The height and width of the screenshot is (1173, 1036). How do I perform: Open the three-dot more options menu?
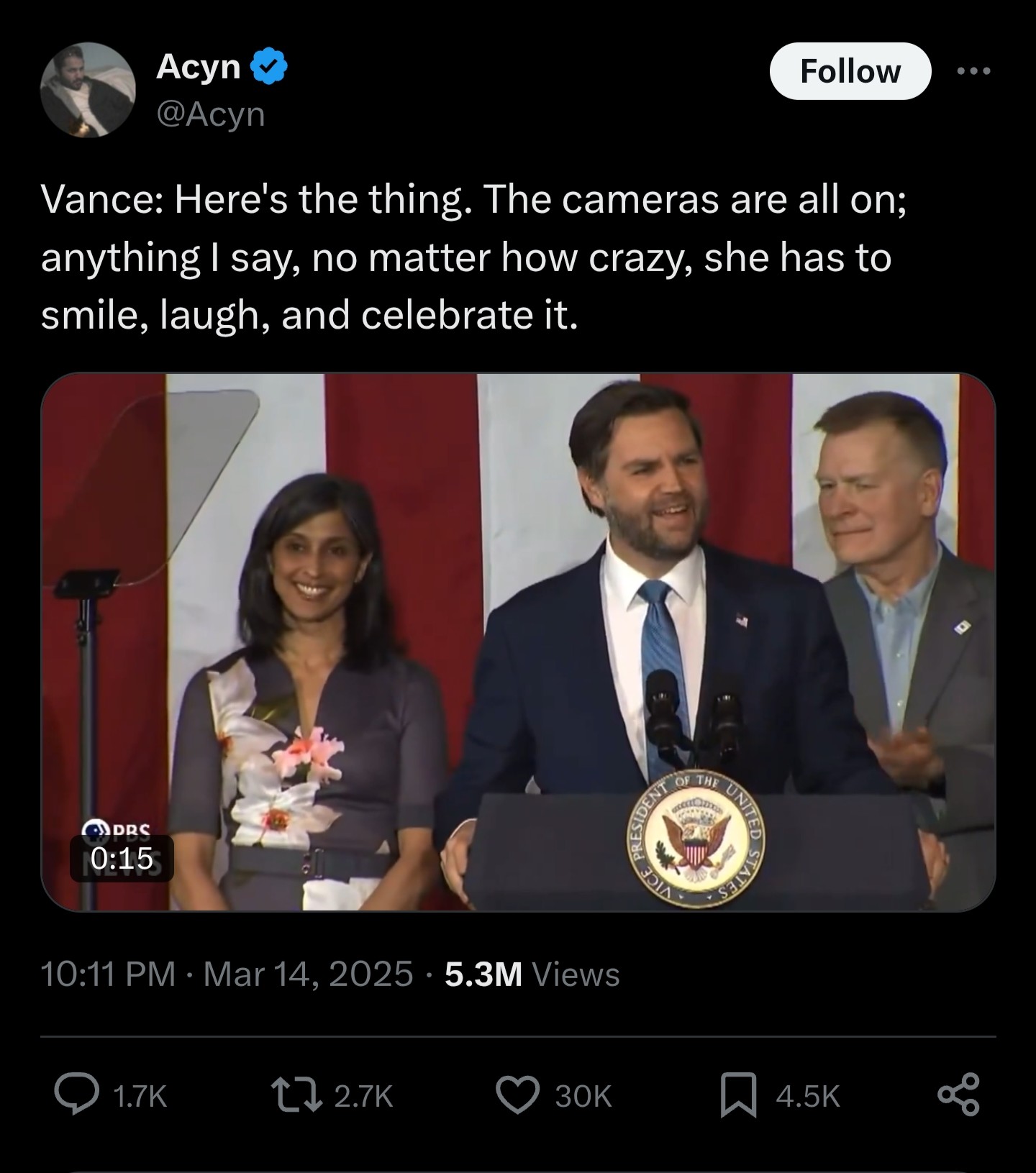click(x=974, y=71)
